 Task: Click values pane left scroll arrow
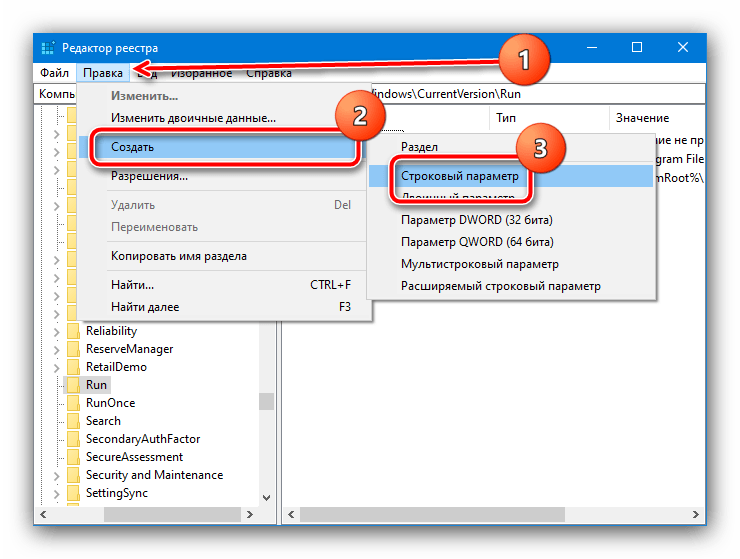(291, 515)
